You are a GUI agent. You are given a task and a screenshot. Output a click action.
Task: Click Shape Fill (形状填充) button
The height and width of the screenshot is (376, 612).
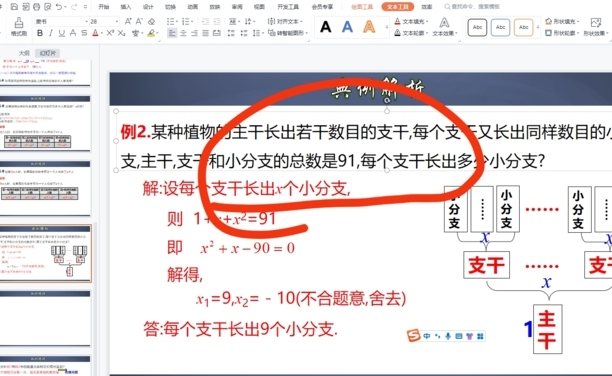[562, 21]
